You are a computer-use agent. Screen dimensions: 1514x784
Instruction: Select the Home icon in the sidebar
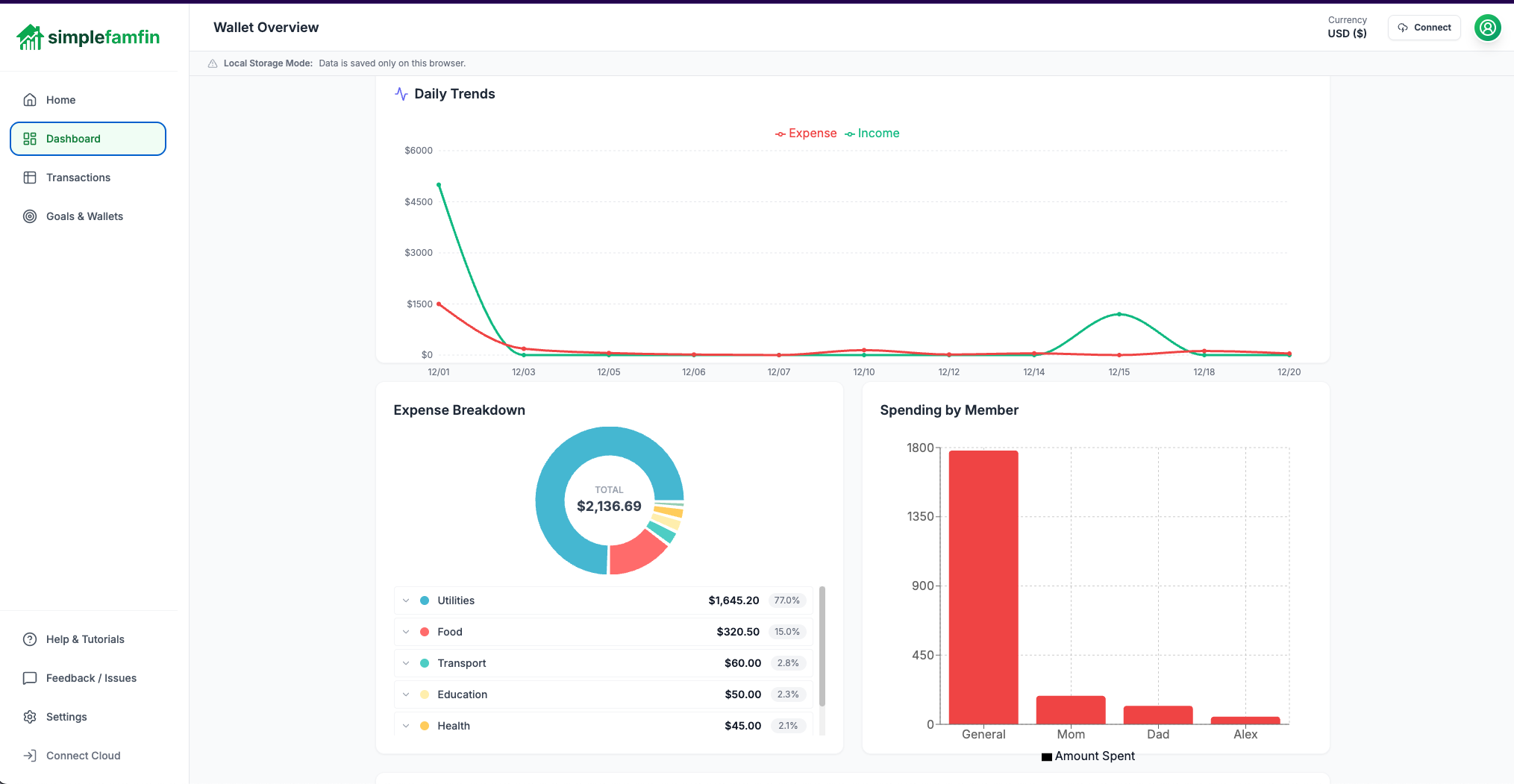[30, 99]
